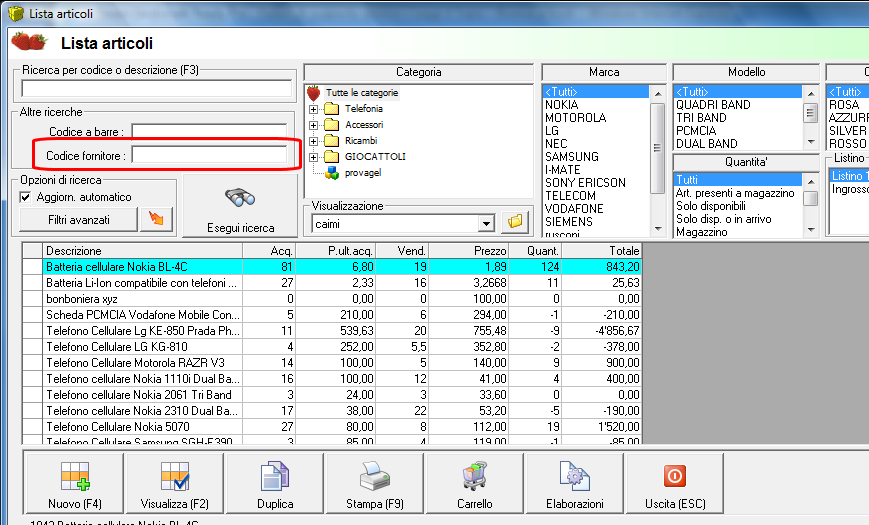Viewport: 869px width, 525px height.
Task: Toggle Aggiorn. automatico checkbox
Action: click(25, 197)
